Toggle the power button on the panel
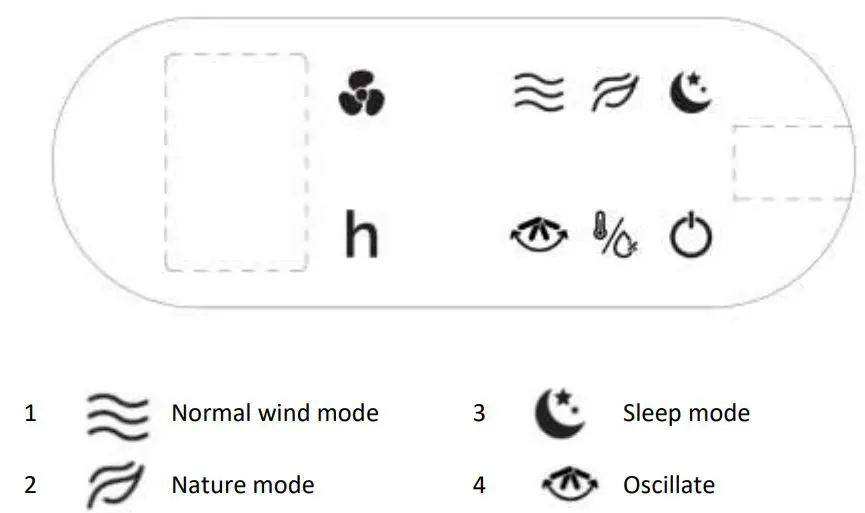 coord(690,237)
